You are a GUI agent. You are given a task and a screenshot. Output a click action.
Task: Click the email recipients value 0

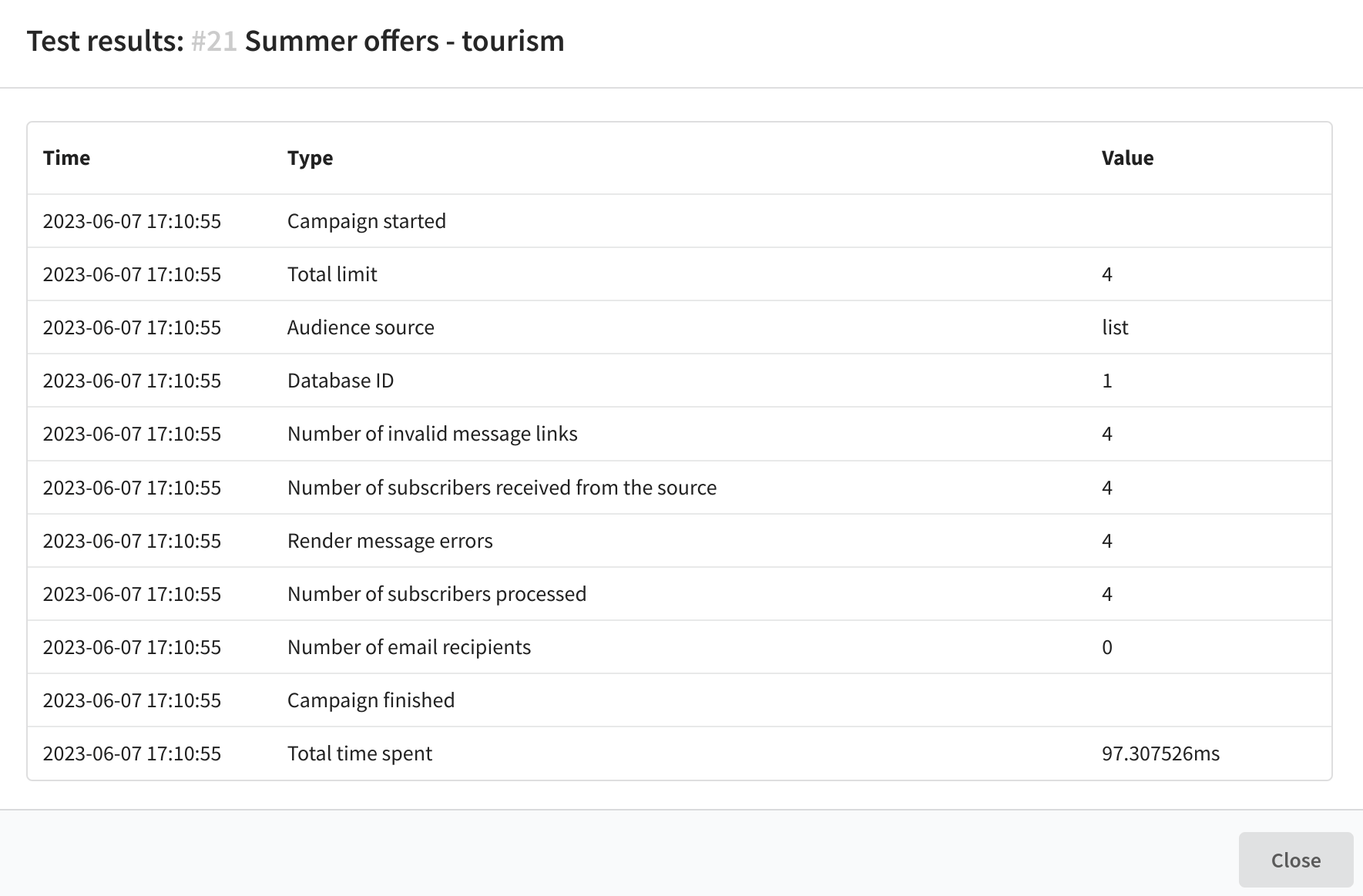coord(1107,647)
